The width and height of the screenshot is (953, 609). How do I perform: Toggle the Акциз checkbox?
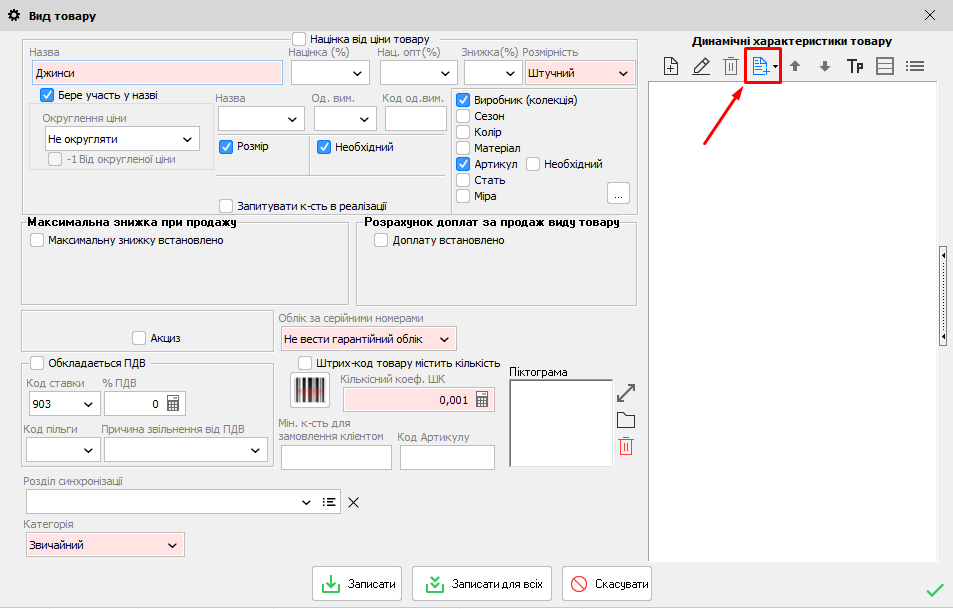tap(139, 338)
